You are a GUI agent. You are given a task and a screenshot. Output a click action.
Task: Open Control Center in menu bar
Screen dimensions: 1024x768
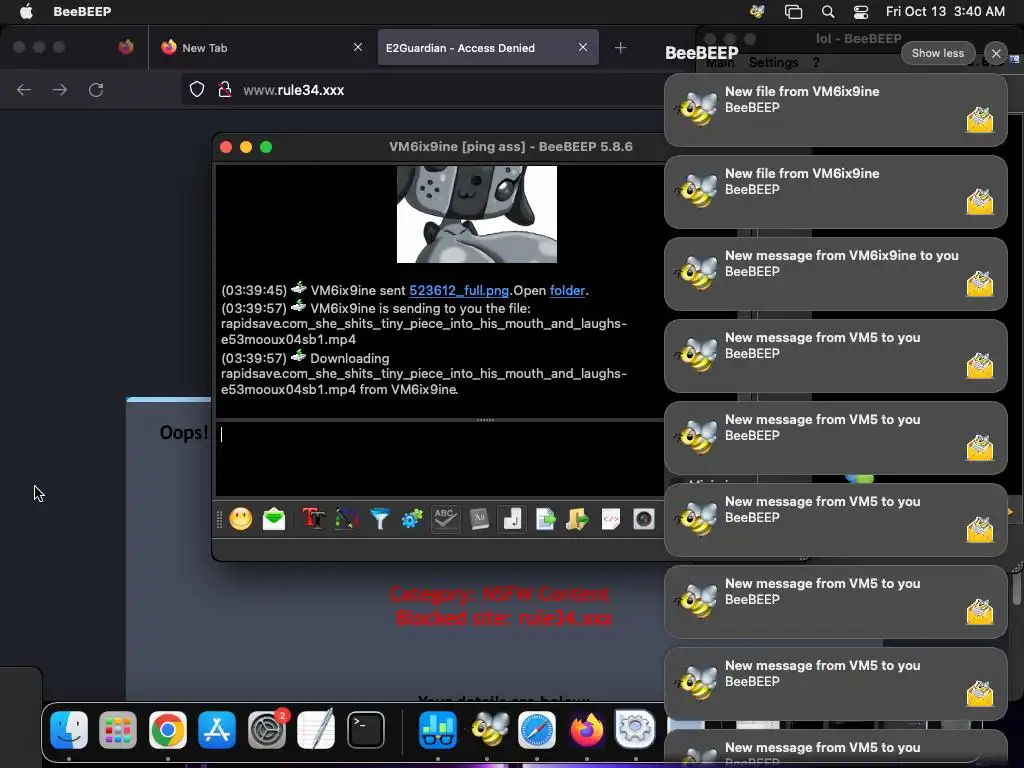coord(861,11)
